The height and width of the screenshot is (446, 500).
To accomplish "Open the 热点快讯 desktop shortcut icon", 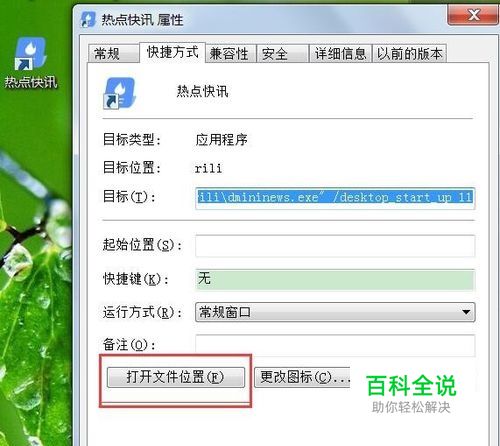I will point(30,53).
